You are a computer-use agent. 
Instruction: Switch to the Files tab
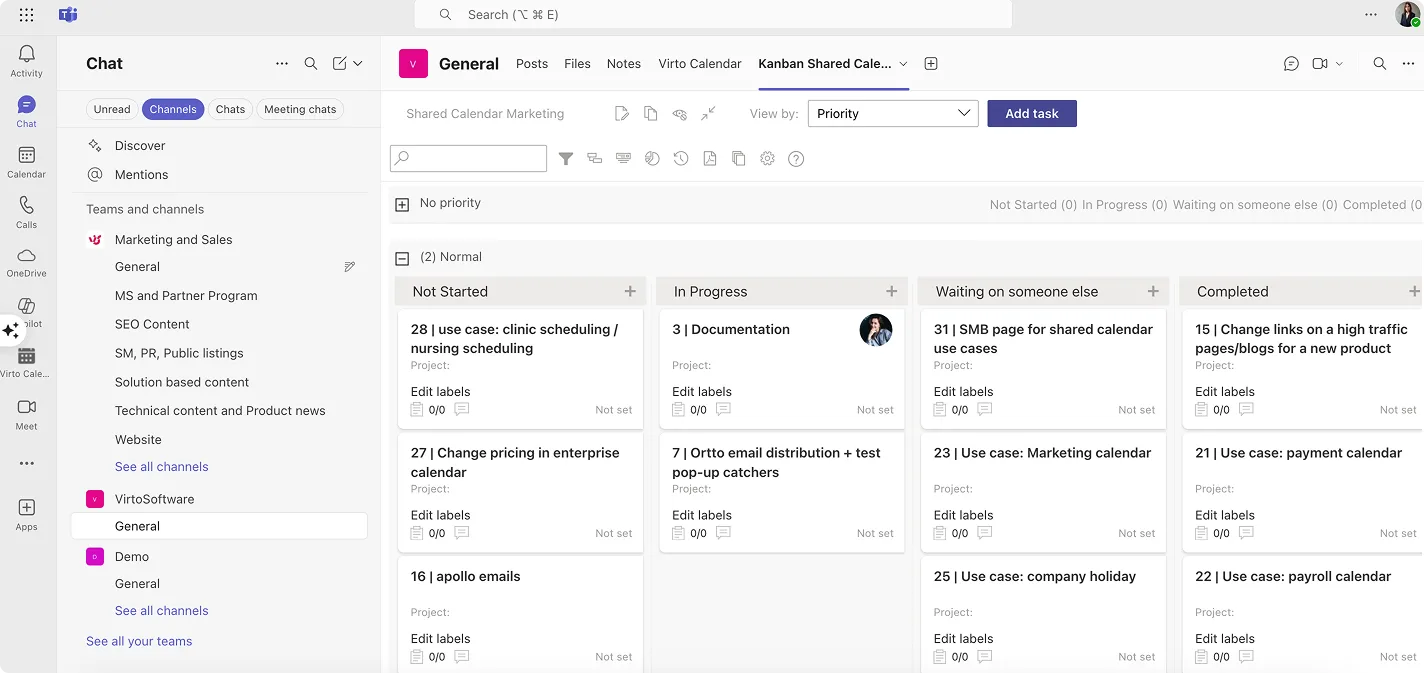click(577, 63)
